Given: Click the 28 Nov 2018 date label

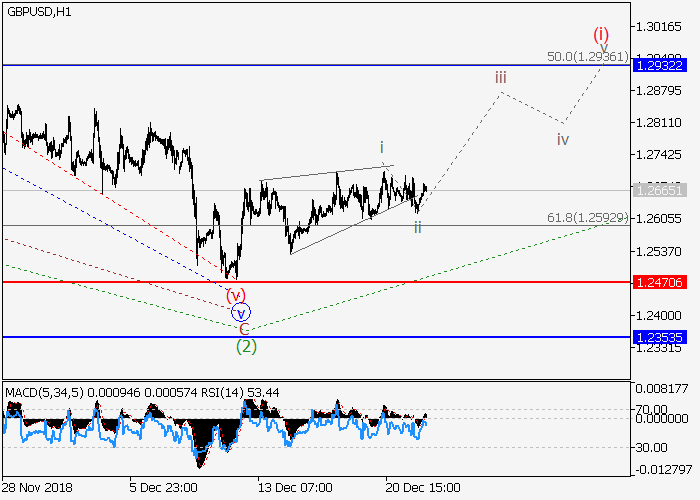Looking at the screenshot, I should 37,488.
